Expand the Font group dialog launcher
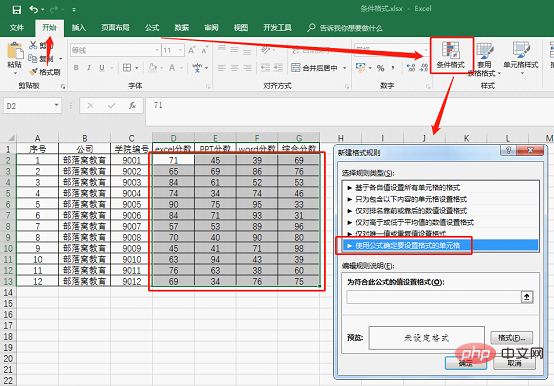 tap(208, 86)
